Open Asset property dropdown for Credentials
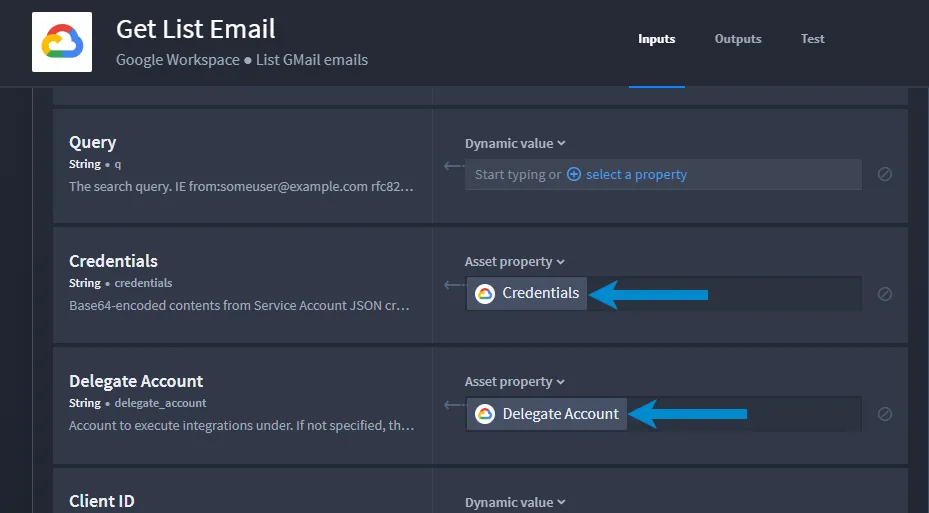This screenshot has height=513, width=929. (514, 262)
